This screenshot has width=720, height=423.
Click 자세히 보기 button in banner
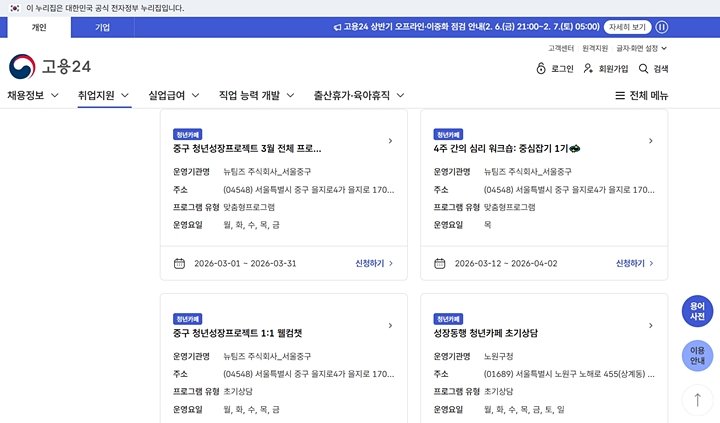click(627, 27)
